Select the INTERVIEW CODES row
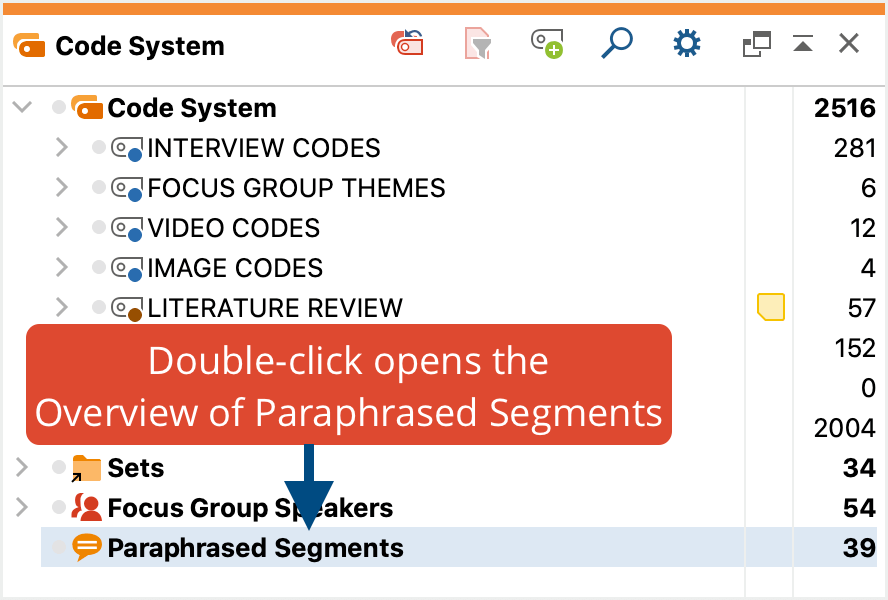888x600 pixels. 444,148
